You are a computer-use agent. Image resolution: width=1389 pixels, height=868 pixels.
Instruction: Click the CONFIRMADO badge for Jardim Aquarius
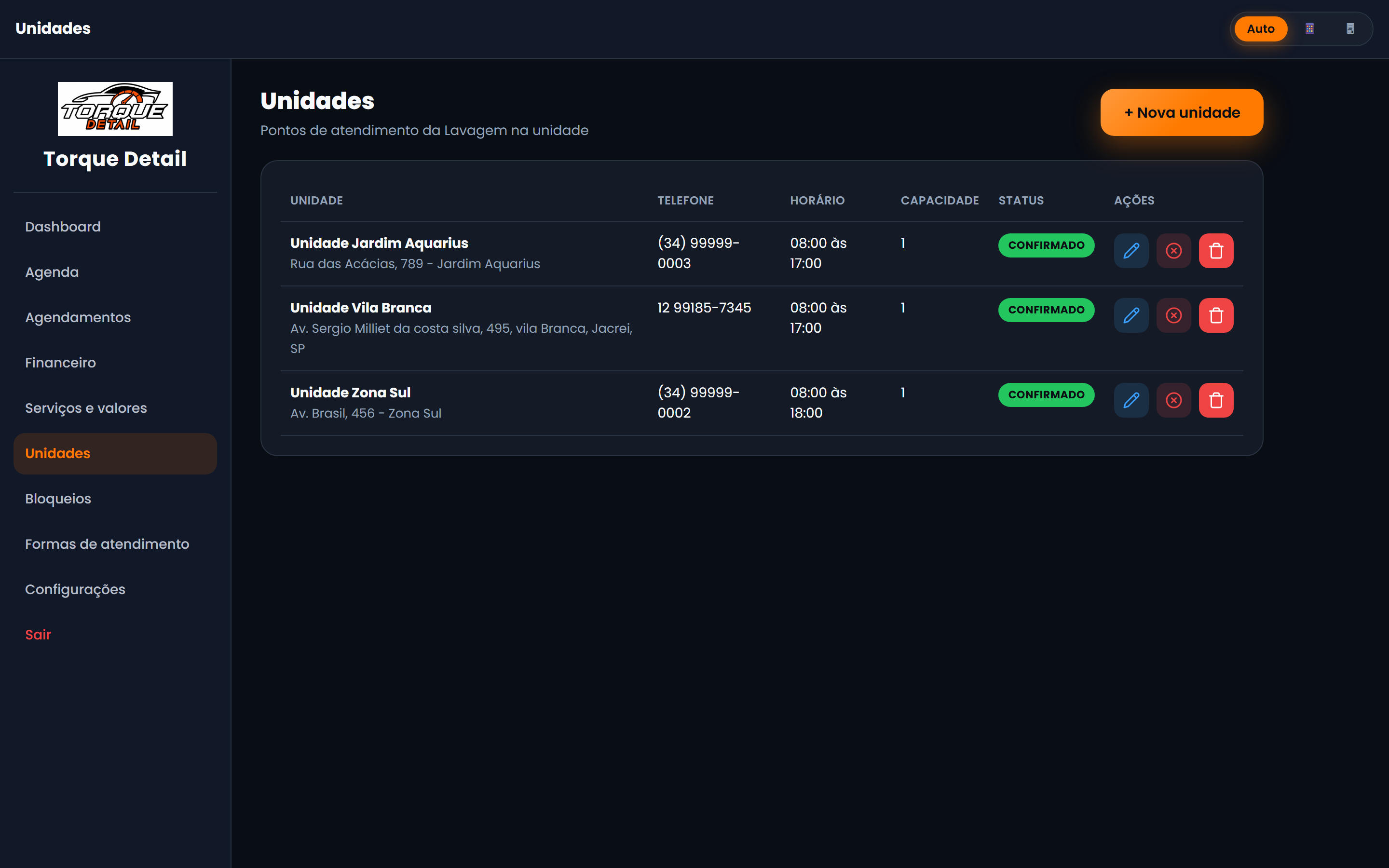tap(1046, 245)
